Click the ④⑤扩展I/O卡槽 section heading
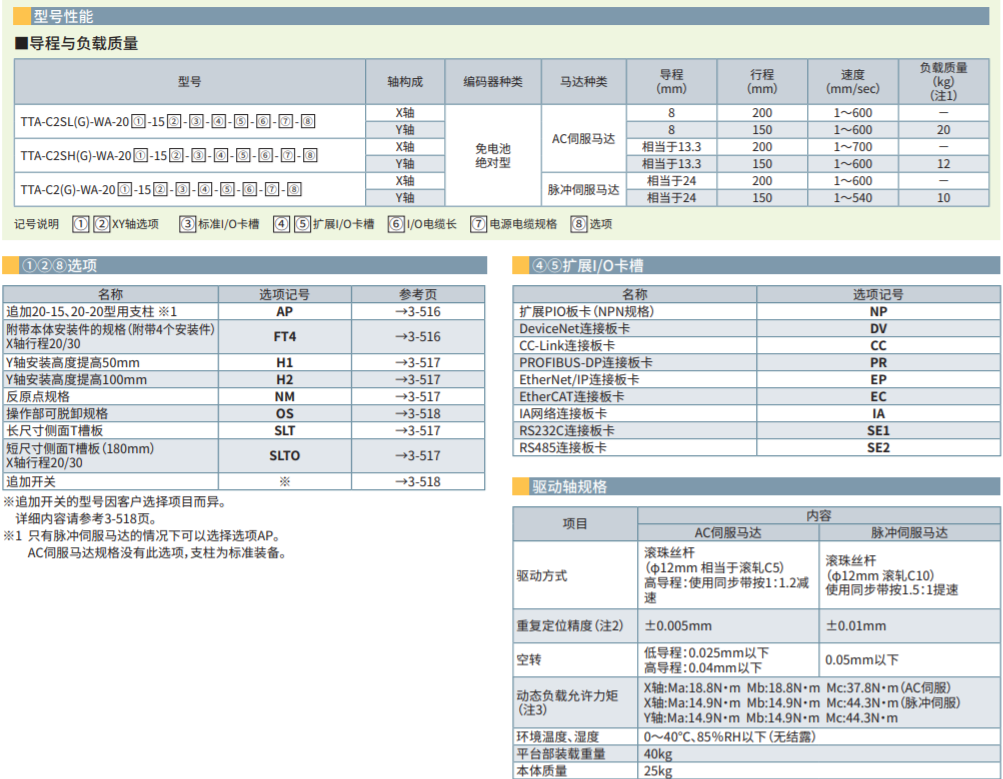The height and width of the screenshot is (779, 1003). [x=587, y=265]
